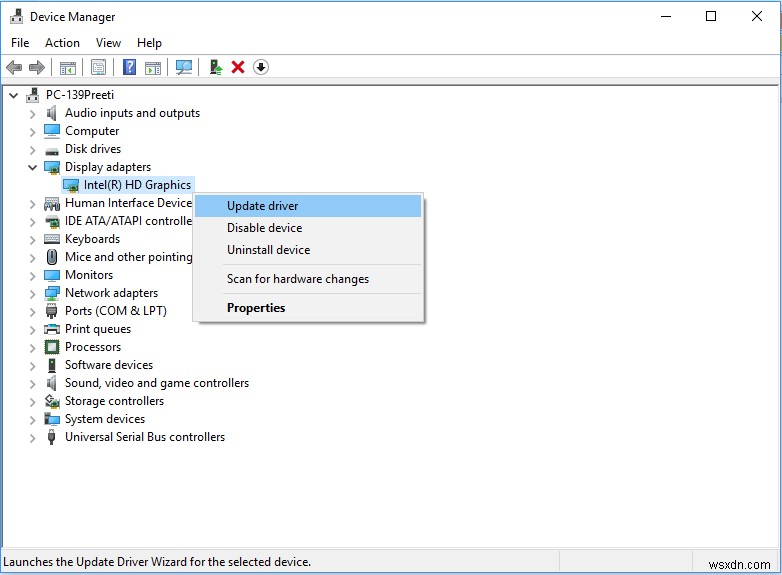Select the Monitors tree label
The width and height of the screenshot is (782, 575).
click(x=89, y=275)
